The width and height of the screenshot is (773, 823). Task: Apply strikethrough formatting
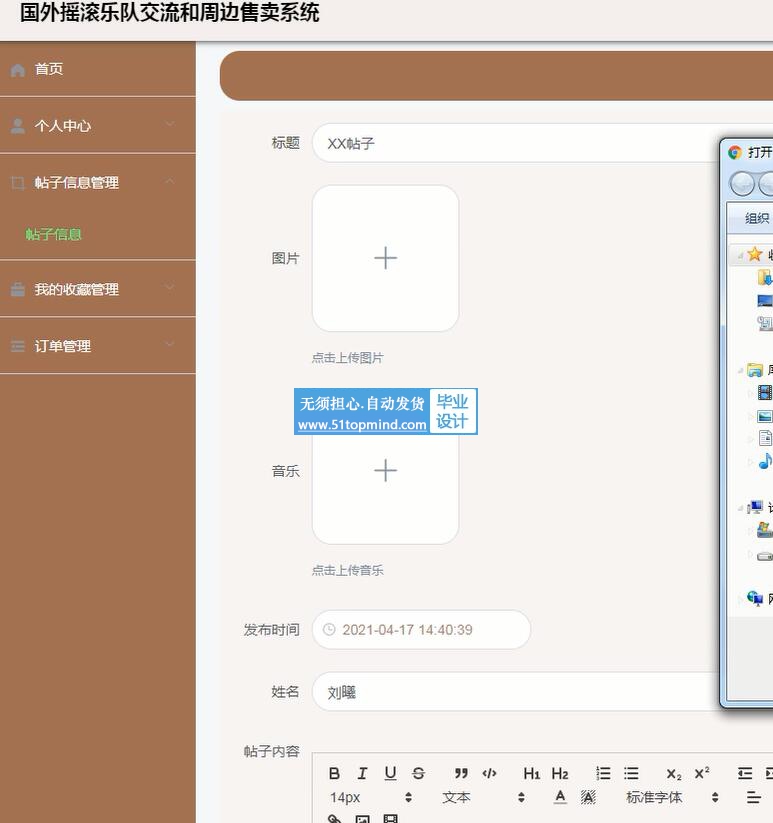[418, 773]
